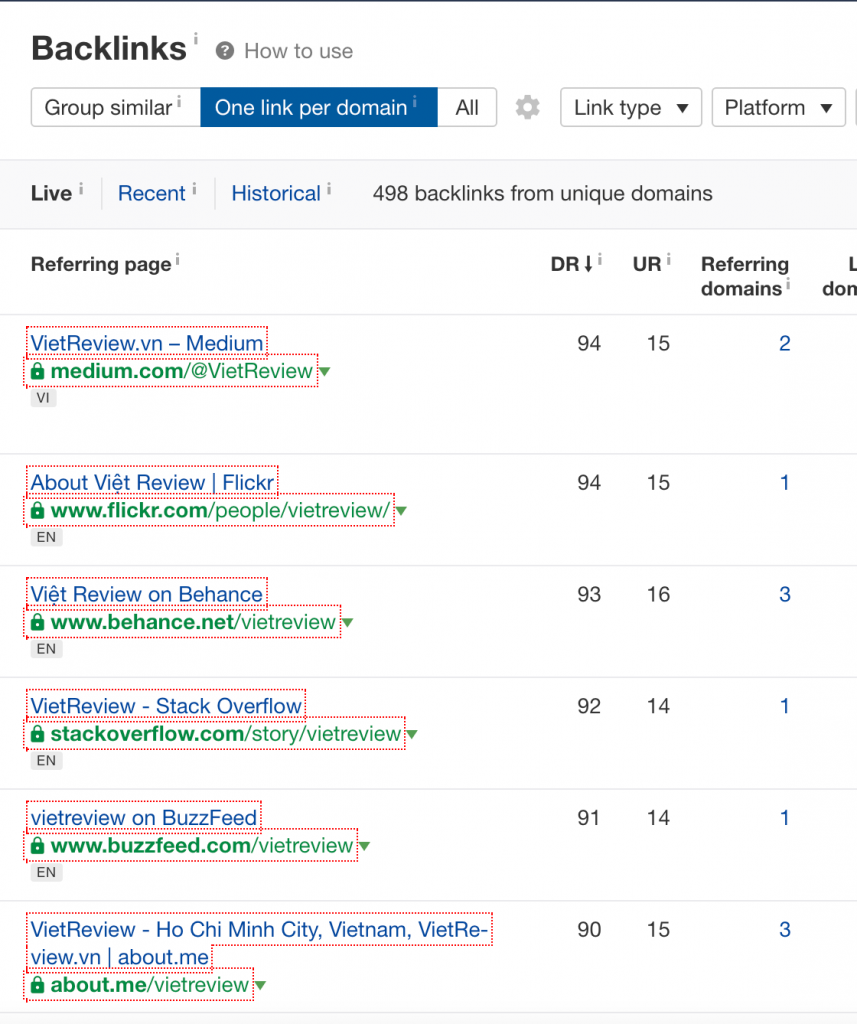
Task: Open vietreview on BuzzFeed link
Action: tap(144, 817)
